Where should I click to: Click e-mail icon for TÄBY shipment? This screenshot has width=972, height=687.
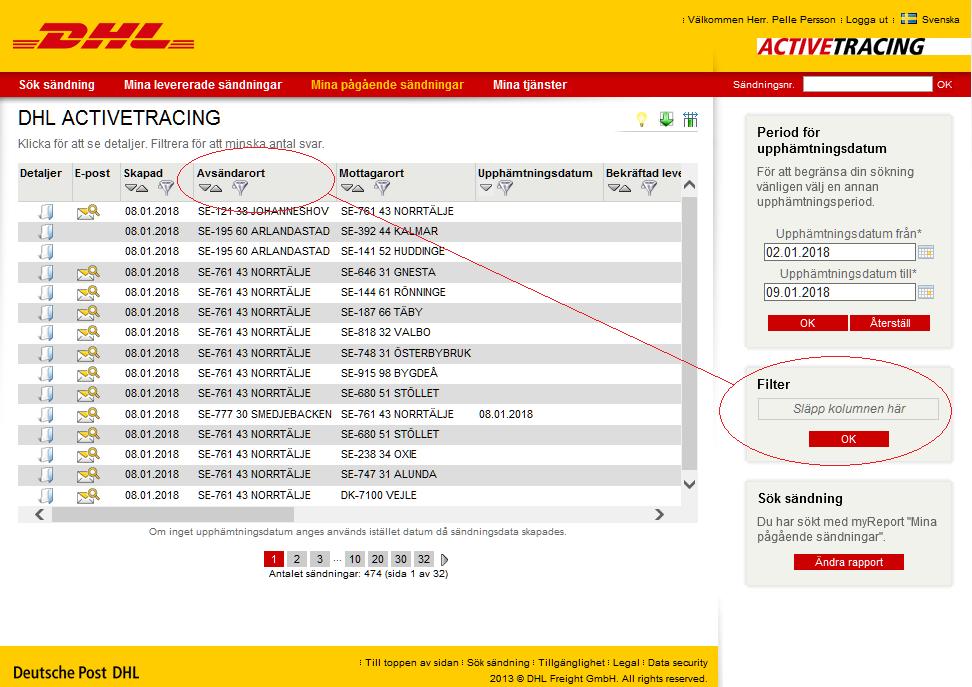88,312
